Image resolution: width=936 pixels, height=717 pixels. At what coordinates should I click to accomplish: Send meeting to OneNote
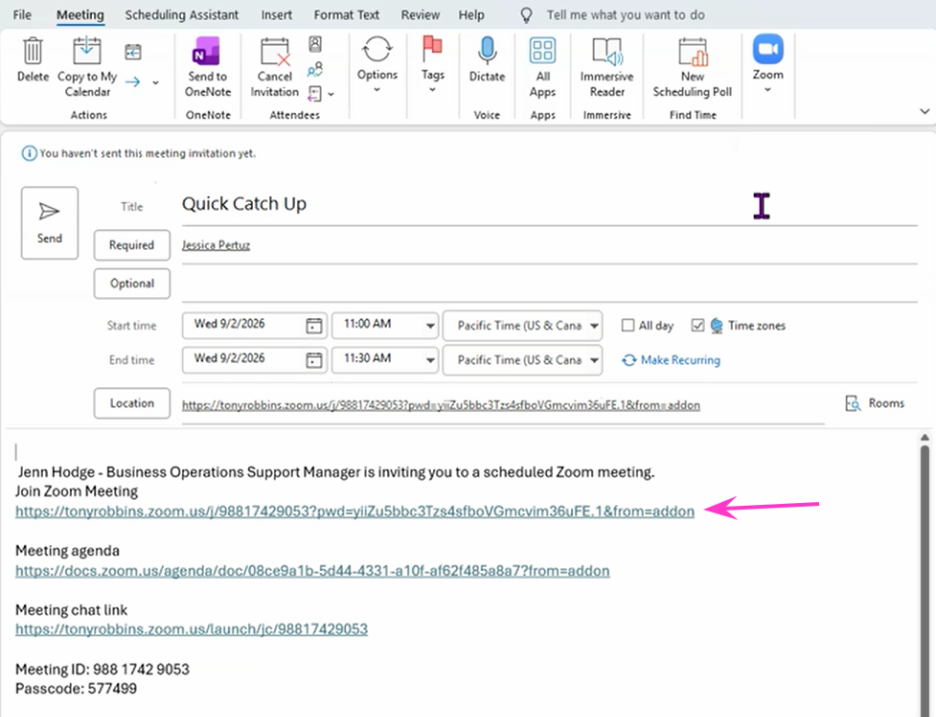(x=207, y=66)
